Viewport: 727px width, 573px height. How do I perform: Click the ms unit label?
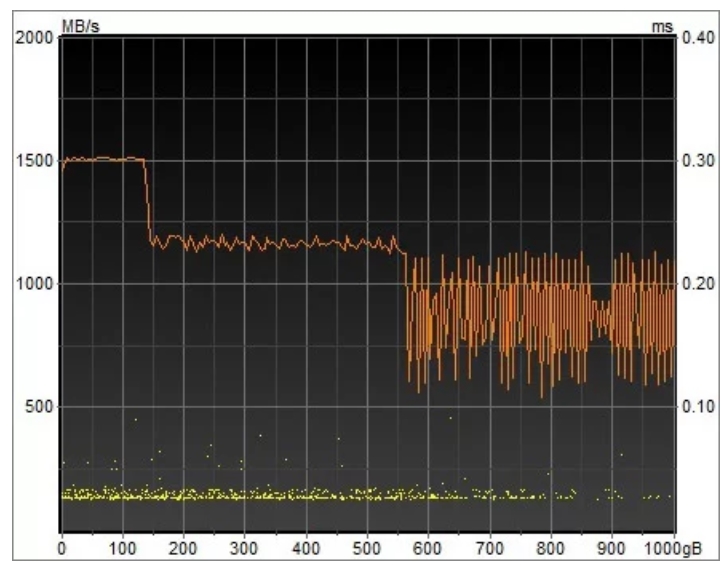point(662,27)
